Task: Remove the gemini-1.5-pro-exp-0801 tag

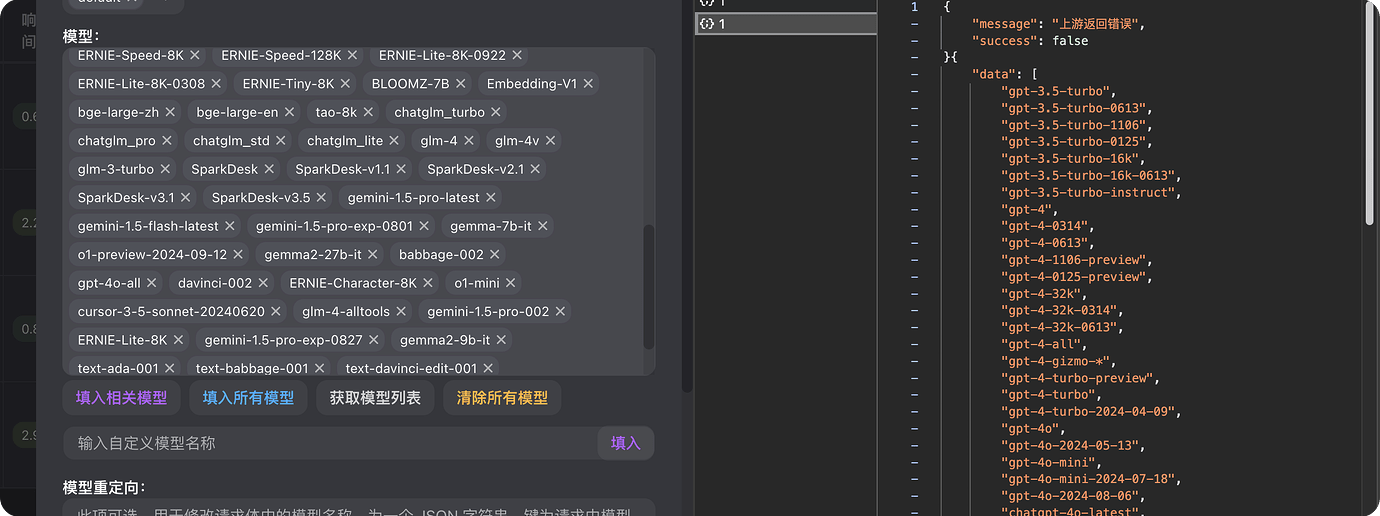Action: 423,226
